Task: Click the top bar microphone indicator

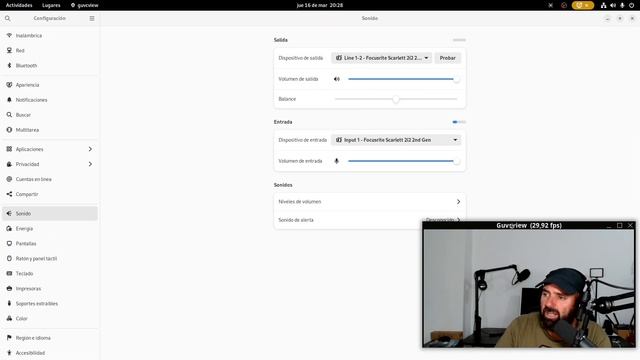Action: [622, 5]
